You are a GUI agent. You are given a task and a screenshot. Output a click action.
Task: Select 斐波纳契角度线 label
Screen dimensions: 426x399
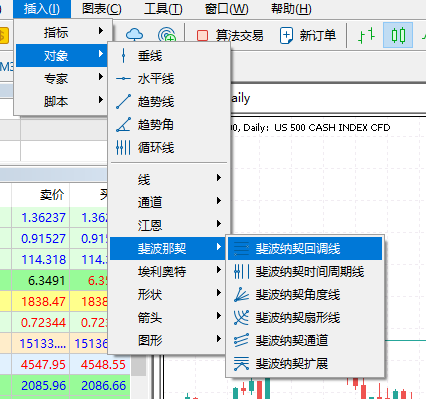298,295
